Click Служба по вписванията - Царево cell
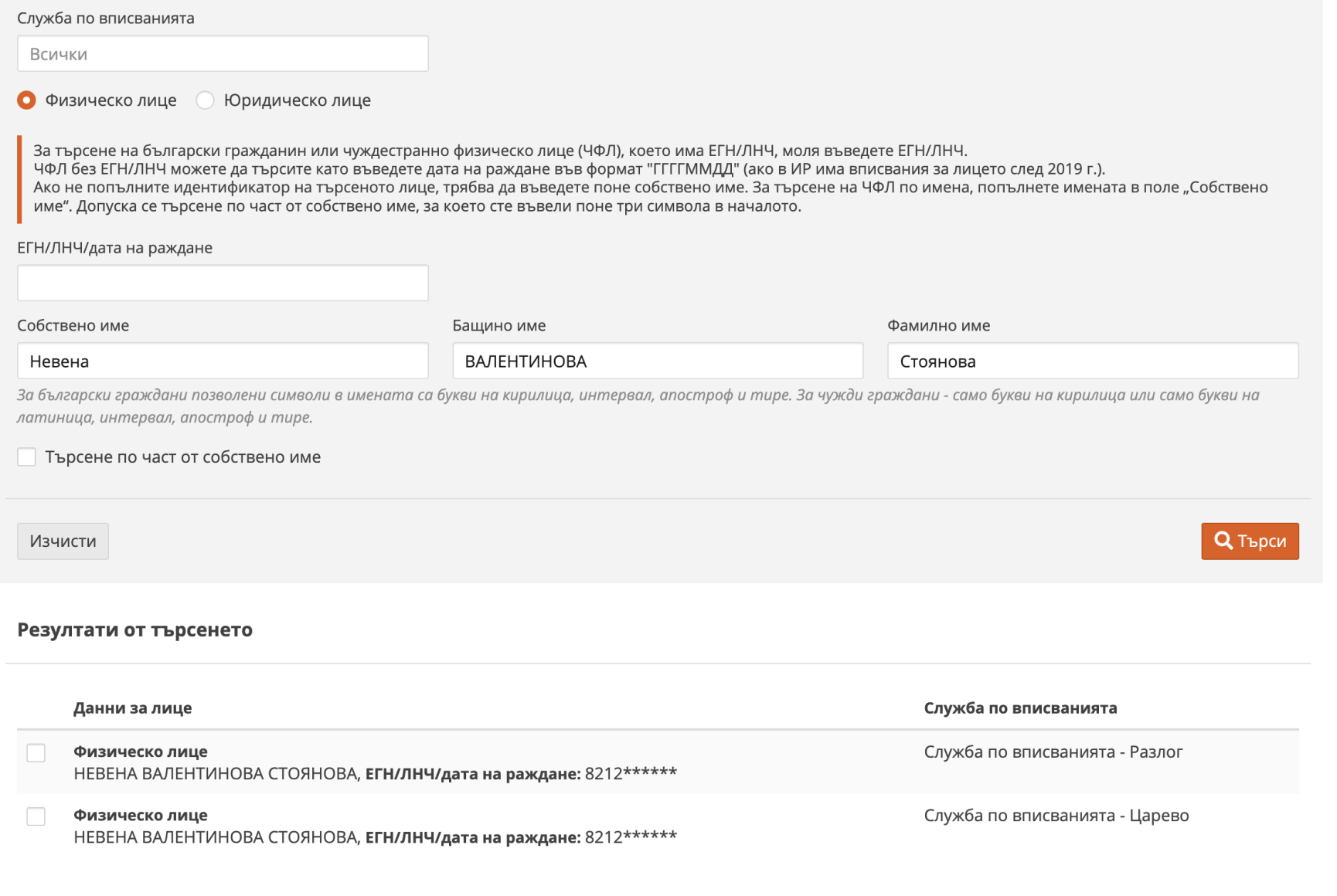The height and width of the screenshot is (896, 1337). coord(1056,816)
